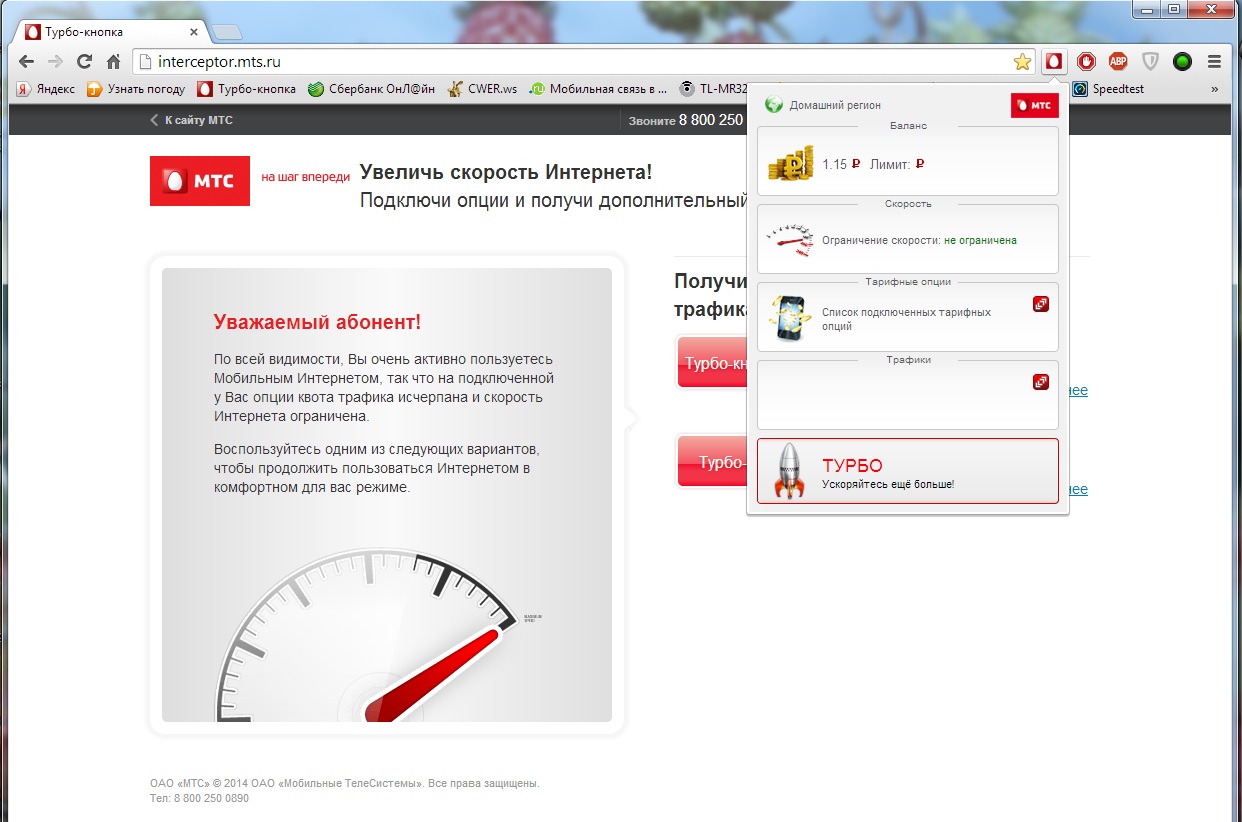Click the phone icon in Тарифные опции
Image resolution: width=1242 pixels, height=822 pixels.
point(792,318)
